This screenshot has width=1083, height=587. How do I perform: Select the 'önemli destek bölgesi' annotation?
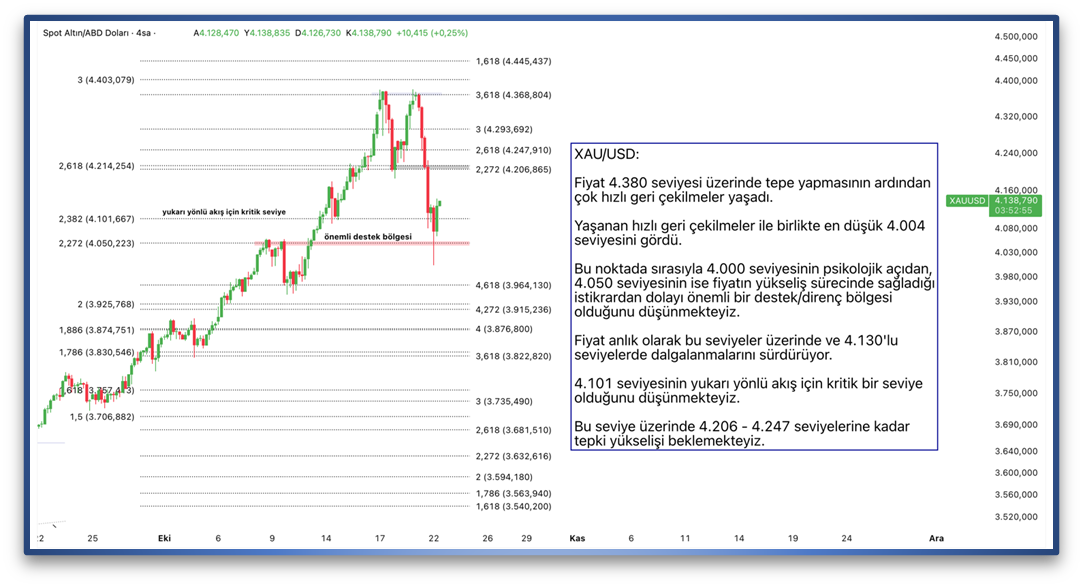[368, 237]
